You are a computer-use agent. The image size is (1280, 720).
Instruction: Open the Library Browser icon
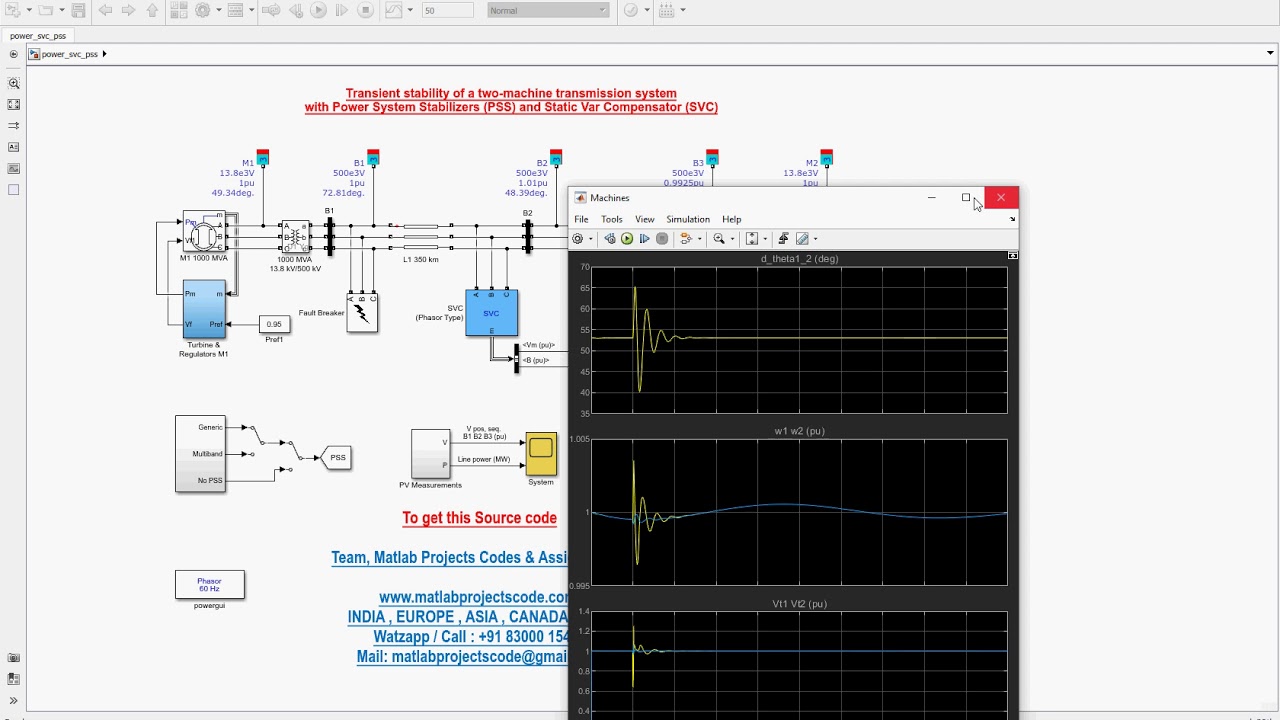coord(179,10)
